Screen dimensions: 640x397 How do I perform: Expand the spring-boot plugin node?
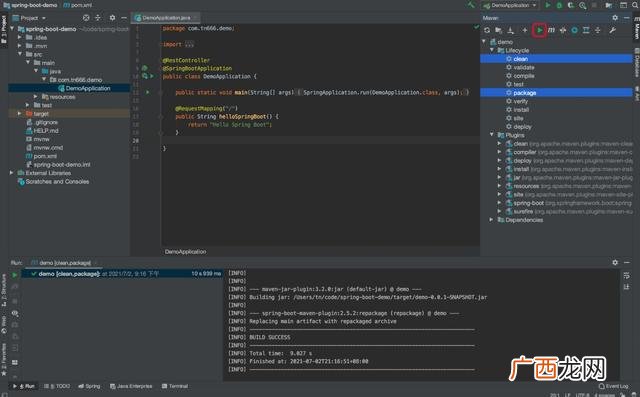click(500, 203)
